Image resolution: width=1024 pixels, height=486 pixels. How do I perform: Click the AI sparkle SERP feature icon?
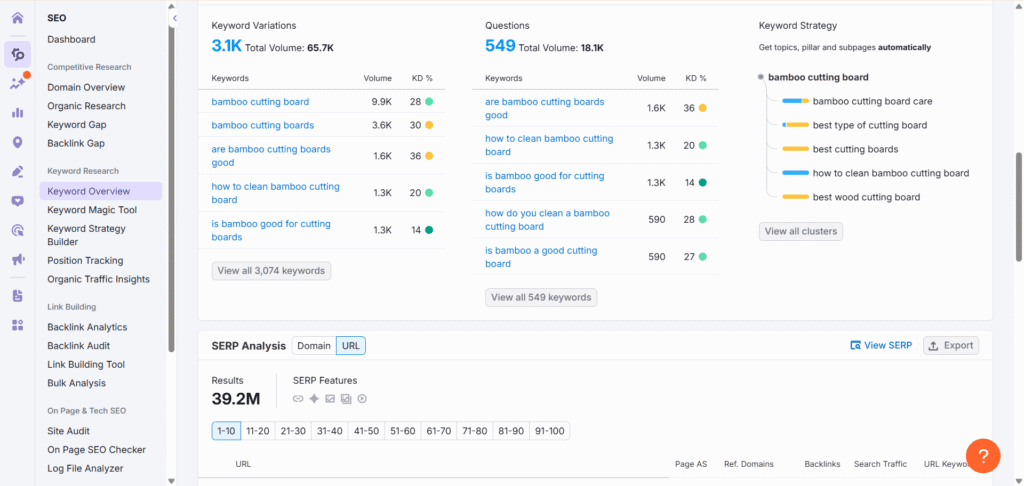[x=314, y=398]
